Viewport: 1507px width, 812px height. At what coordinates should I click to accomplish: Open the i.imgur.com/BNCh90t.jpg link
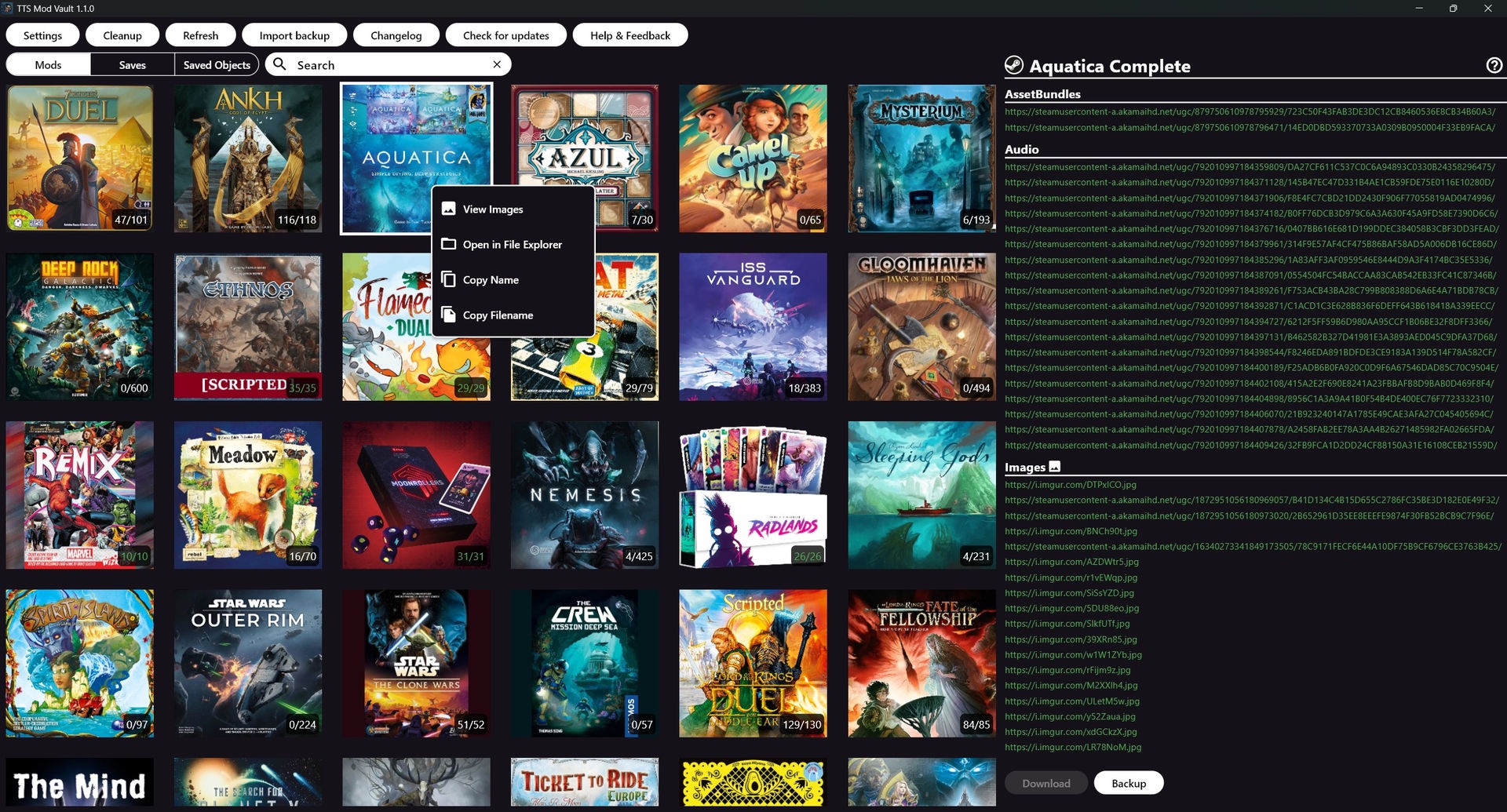pos(1071,530)
